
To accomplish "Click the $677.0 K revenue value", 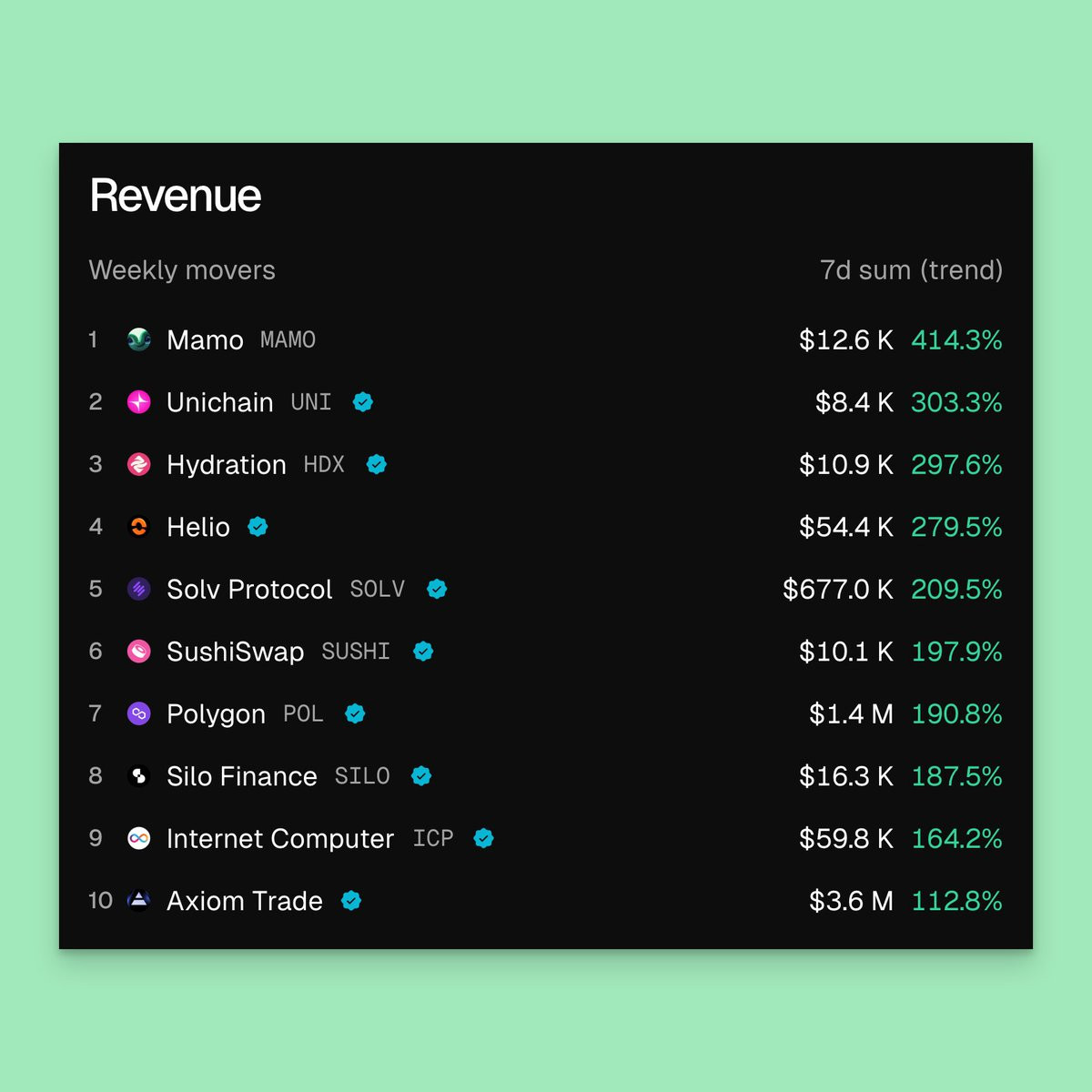I will [838, 590].
